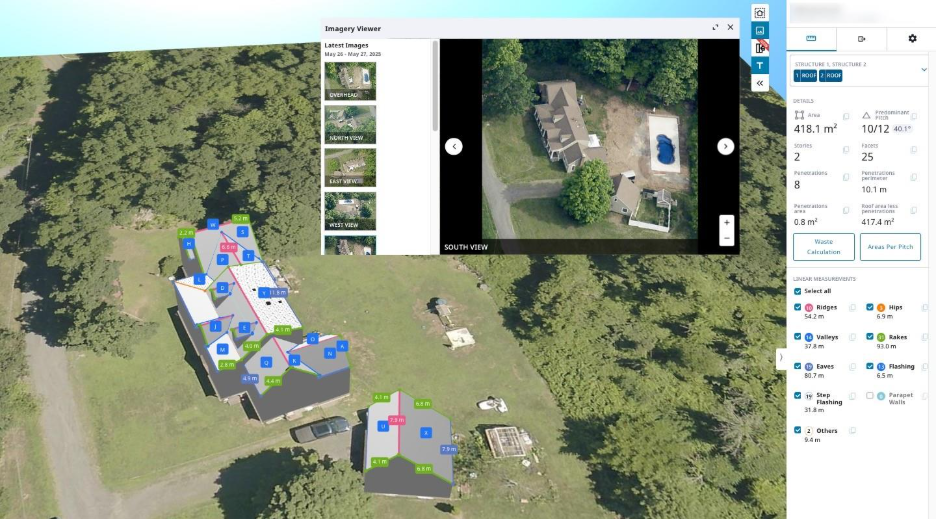Open the settings gear tab
Viewport: 936px width, 519px height.
coord(912,39)
